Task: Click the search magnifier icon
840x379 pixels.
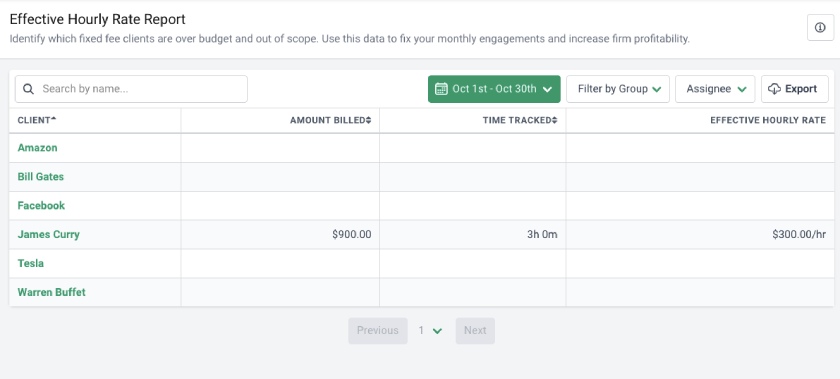Action: point(28,89)
